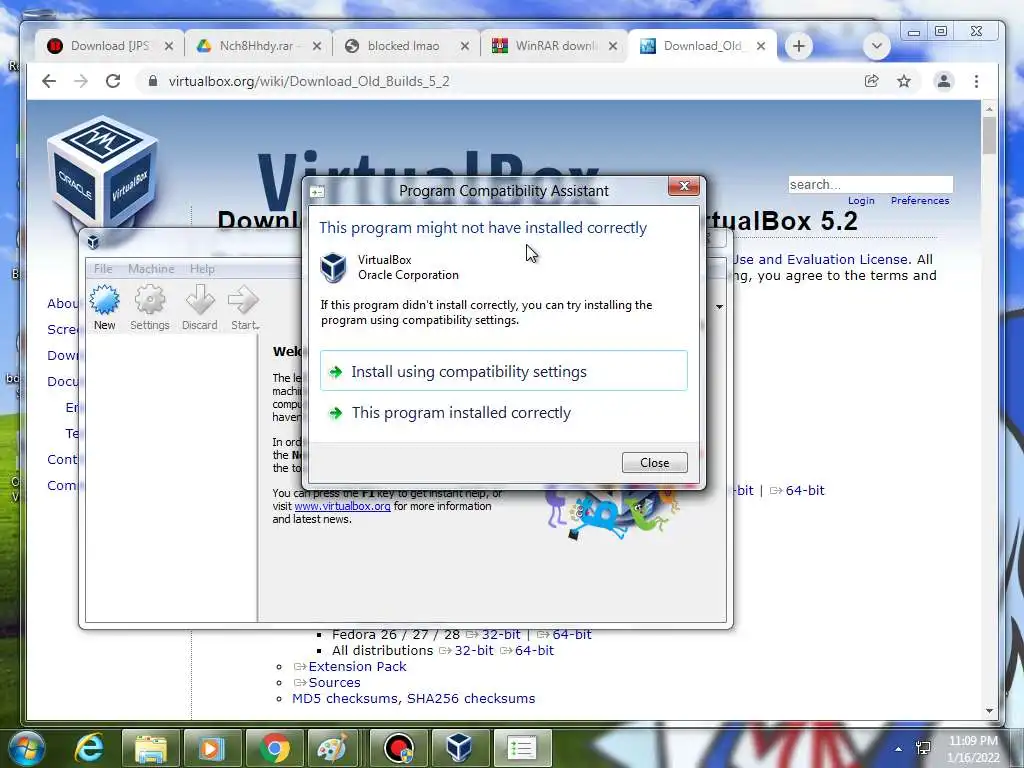
Task: Launch Internet Explorer from taskbar
Action: tap(89, 748)
